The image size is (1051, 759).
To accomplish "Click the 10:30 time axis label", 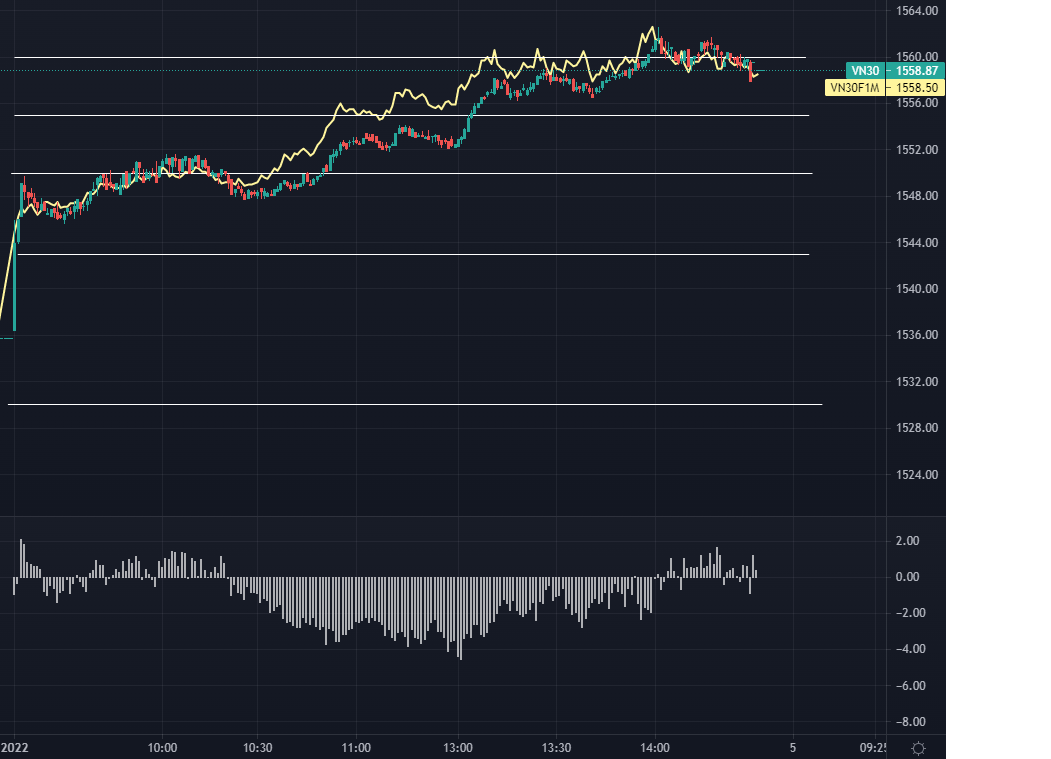I will pos(257,748).
